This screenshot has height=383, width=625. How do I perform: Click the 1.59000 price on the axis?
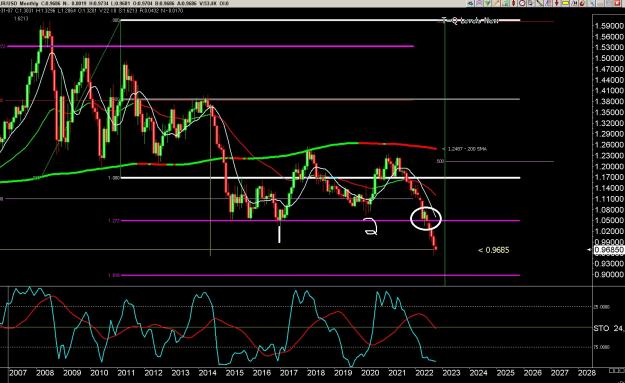(x=609, y=26)
